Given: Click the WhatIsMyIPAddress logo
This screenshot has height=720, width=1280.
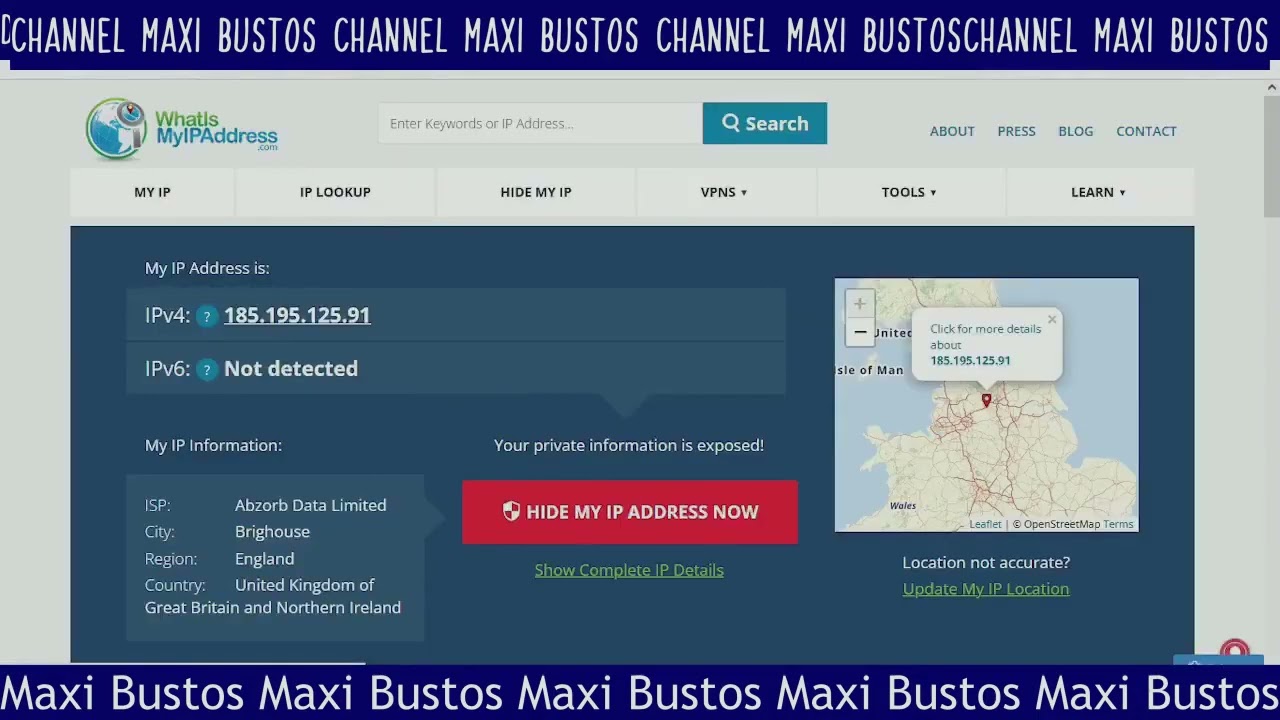Looking at the screenshot, I should click(x=182, y=128).
